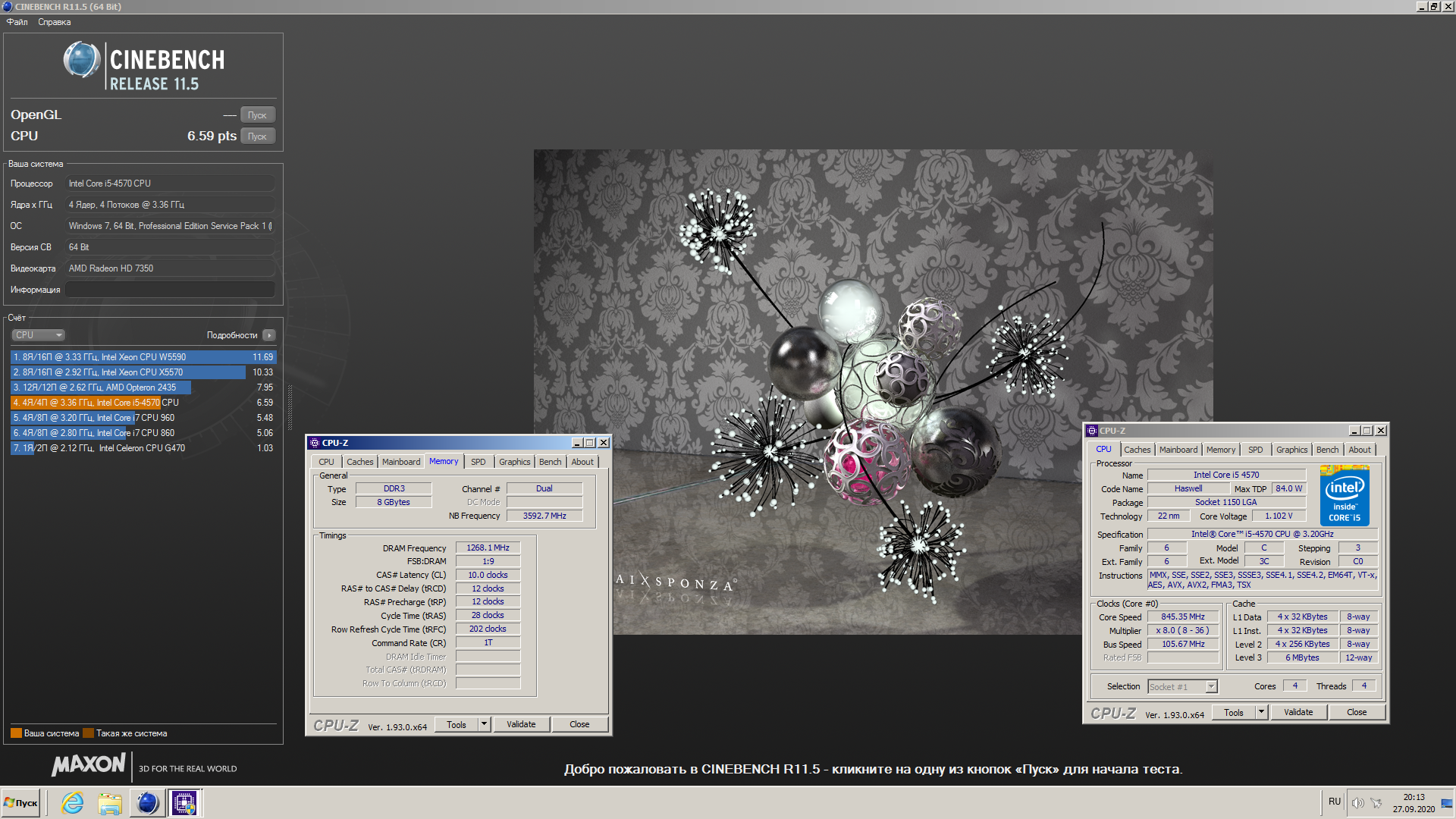The image size is (1456, 819).
Task: Switch to CPU-Z taskbar icon
Action: tap(184, 803)
